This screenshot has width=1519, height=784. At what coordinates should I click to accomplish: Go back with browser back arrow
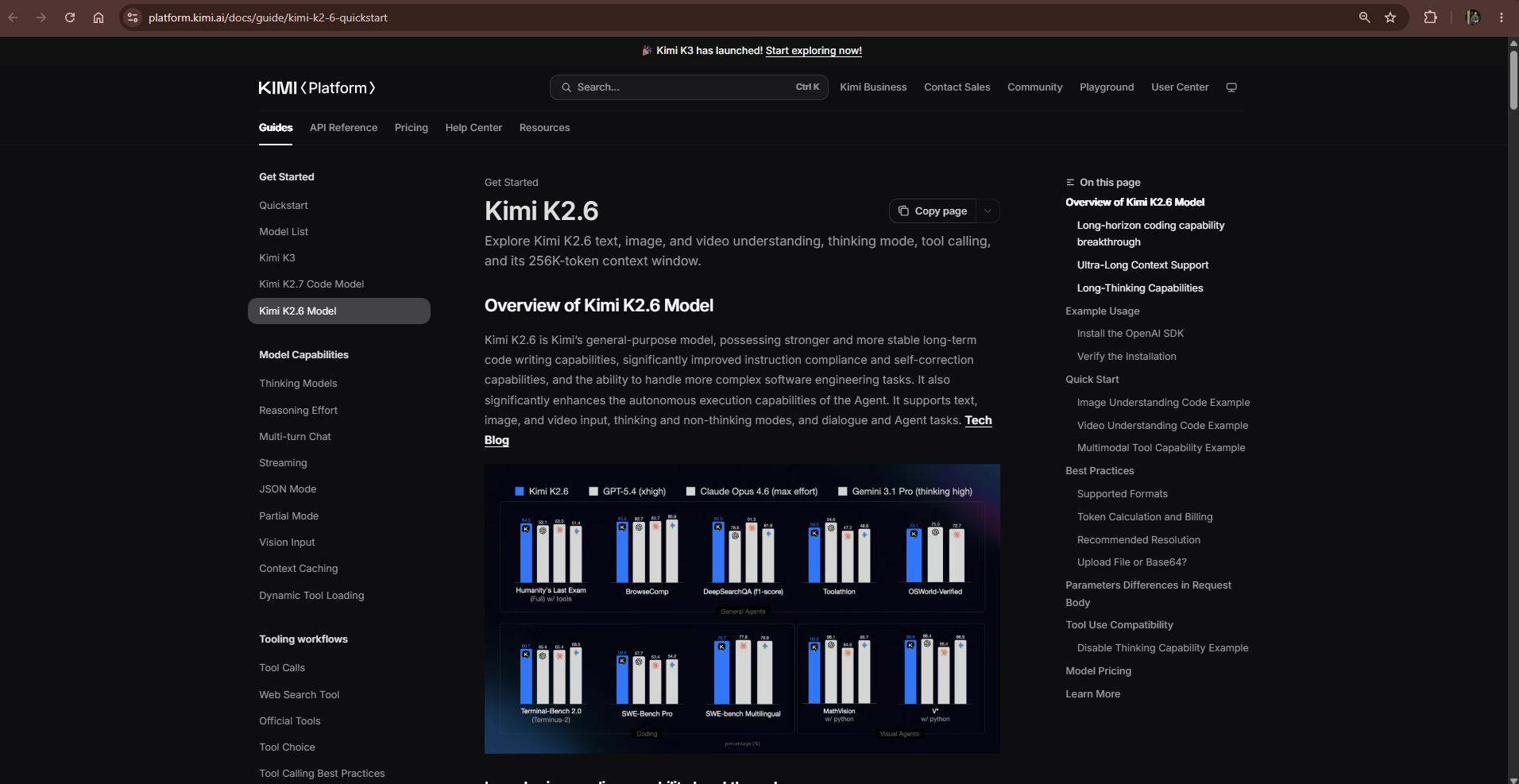(x=13, y=17)
